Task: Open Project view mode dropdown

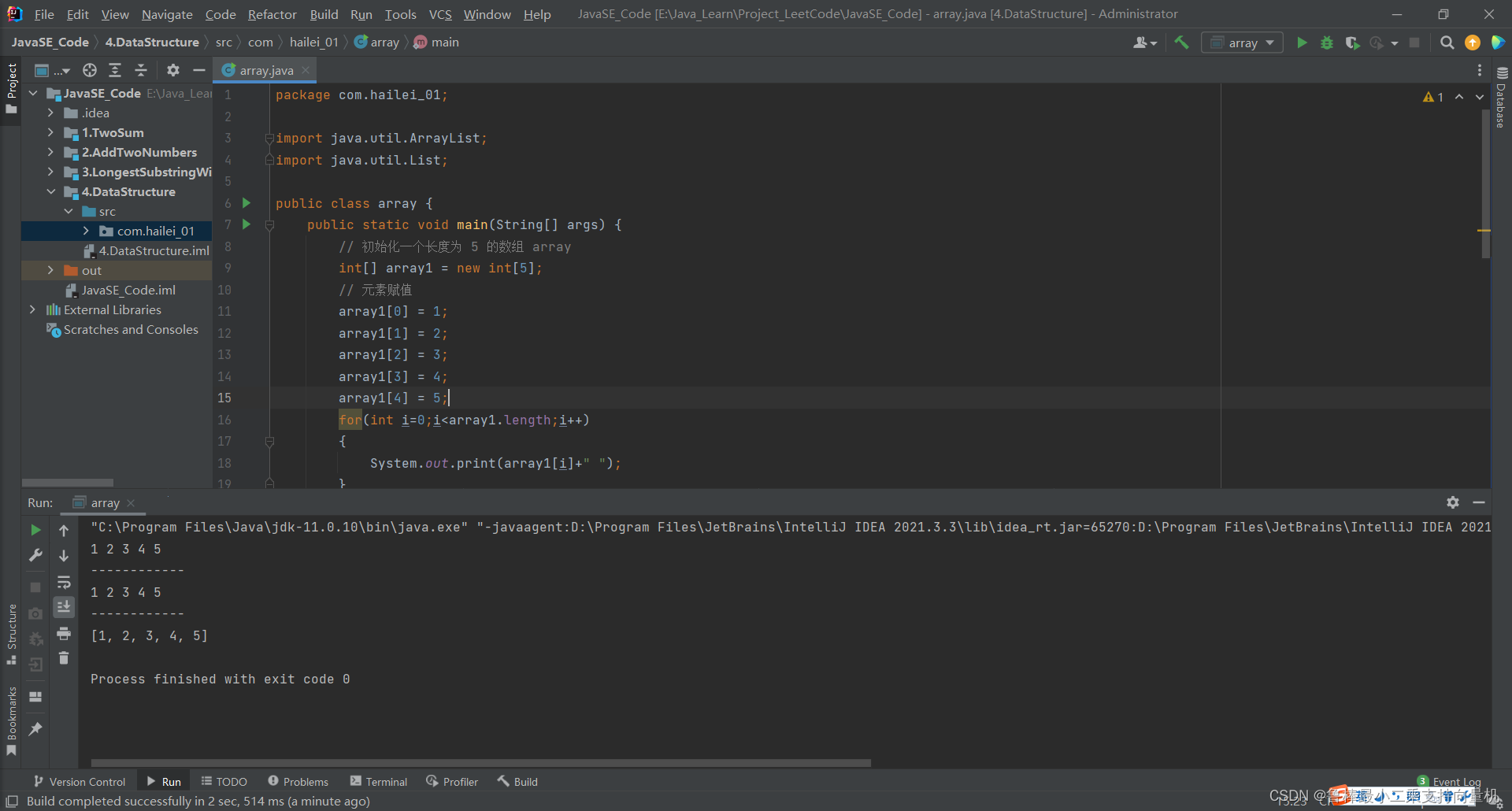Action: 52,70
